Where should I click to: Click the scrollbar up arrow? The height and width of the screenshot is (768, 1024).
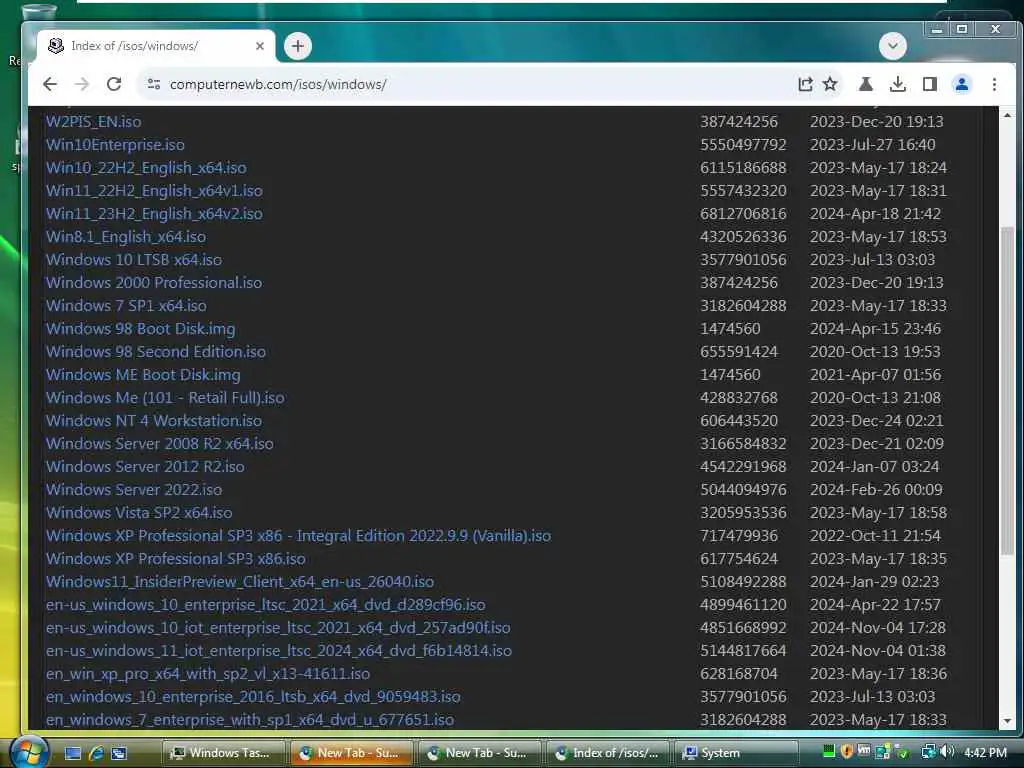click(1007, 115)
